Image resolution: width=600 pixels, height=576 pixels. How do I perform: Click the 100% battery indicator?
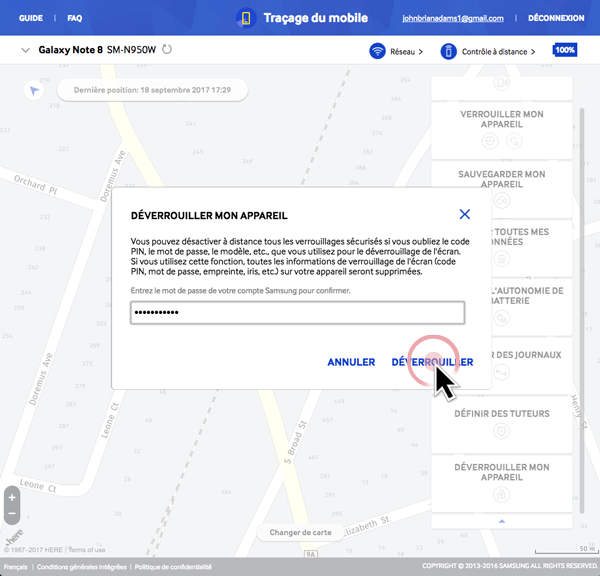click(565, 50)
